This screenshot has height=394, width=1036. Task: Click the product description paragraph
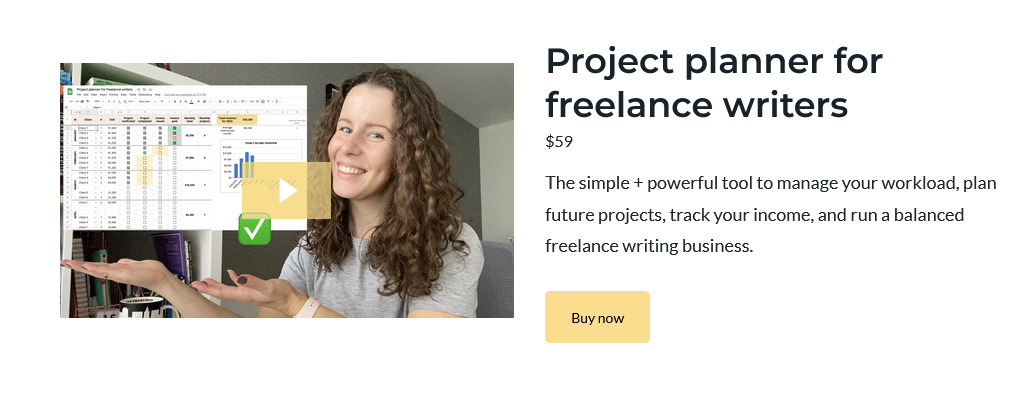pos(770,215)
